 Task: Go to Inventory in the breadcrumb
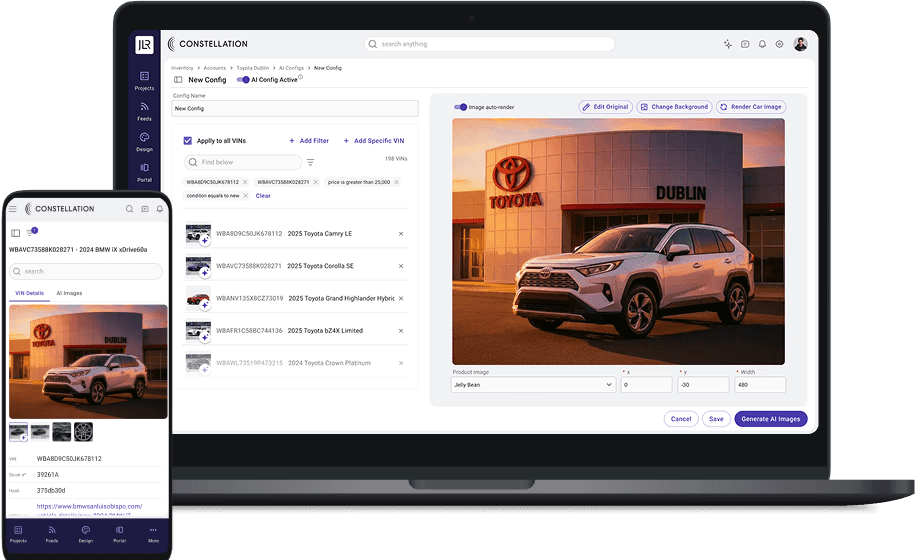[x=182, y=68]
